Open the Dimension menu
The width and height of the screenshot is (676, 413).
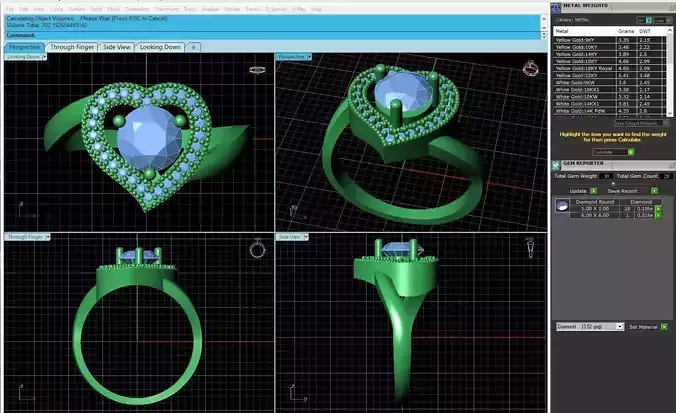pyautogui.click(x=137, y=9)
